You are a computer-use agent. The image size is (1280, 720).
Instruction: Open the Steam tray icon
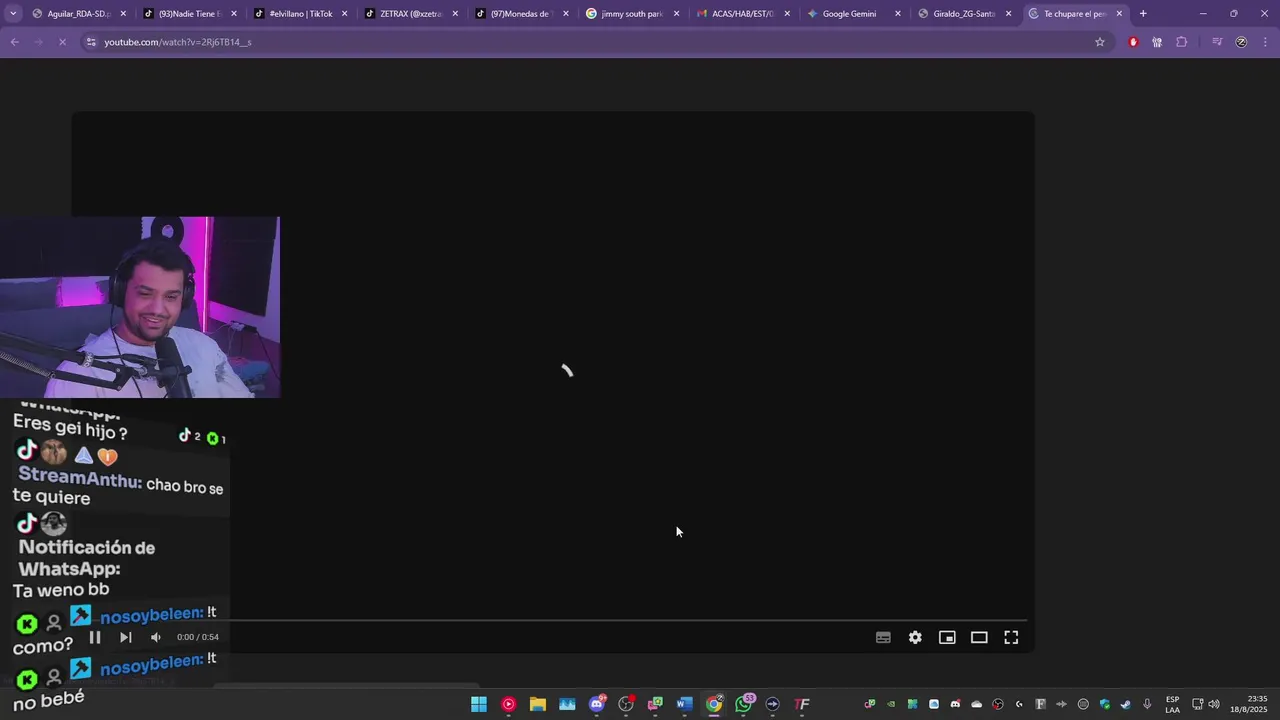coord(1126,704)
